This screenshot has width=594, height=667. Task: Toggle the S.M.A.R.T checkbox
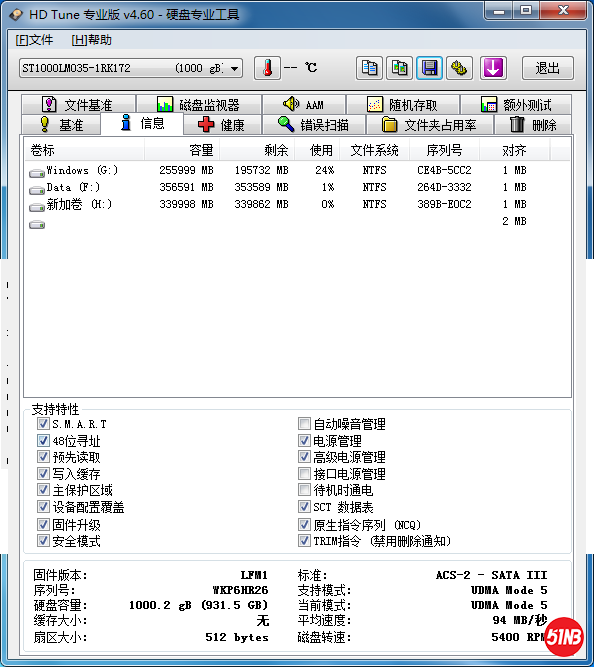43,423
